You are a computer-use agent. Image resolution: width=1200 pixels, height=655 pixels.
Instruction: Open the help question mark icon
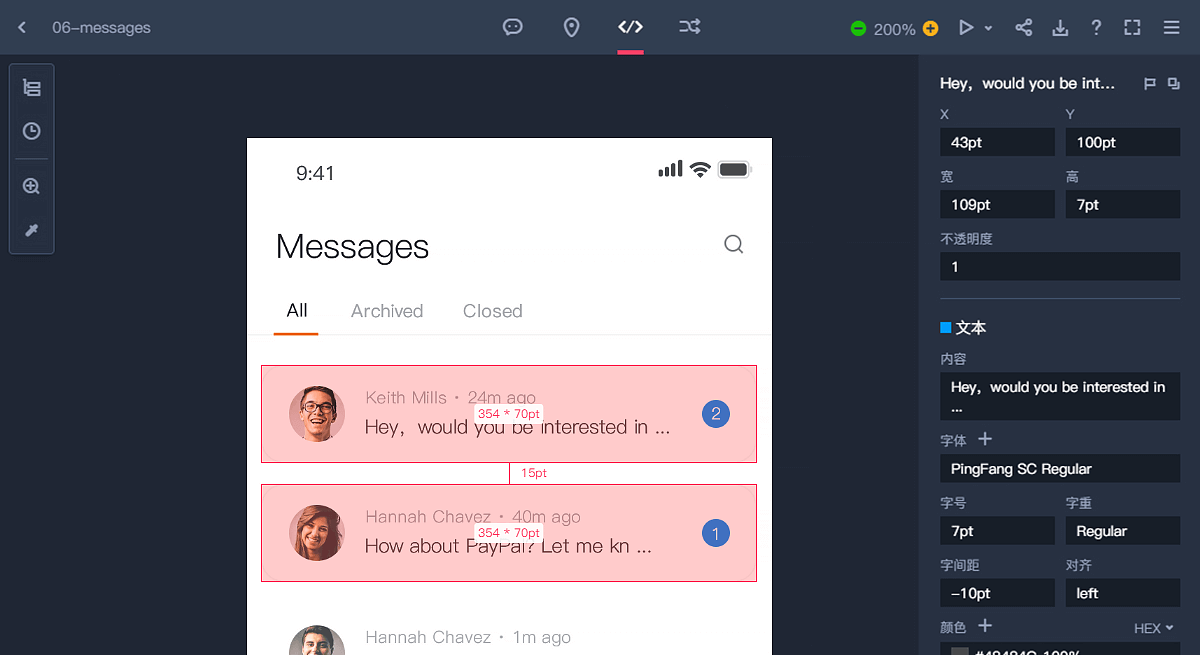pos(1096,28)
